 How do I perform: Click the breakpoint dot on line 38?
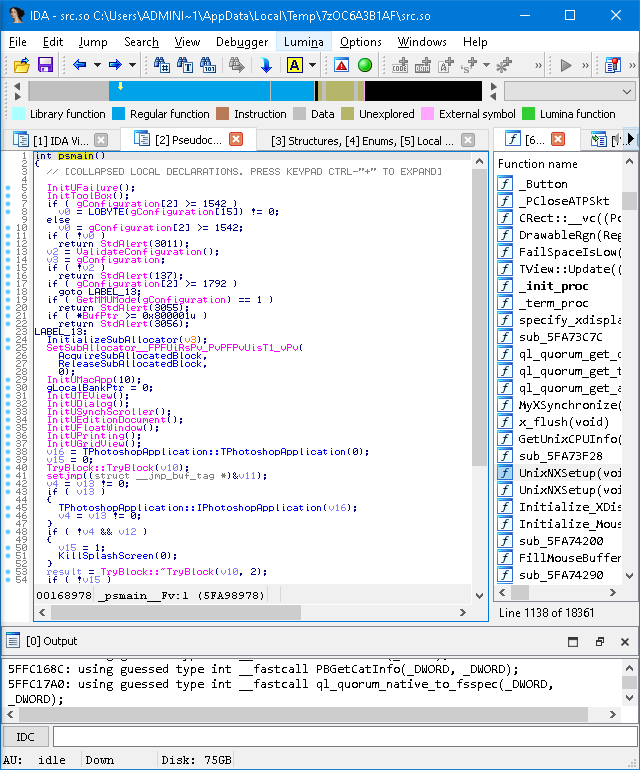[8, 452]
